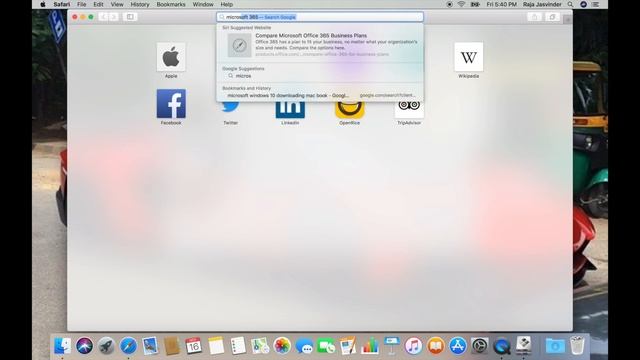Viewport: 640px width, 360px height.
Task: Zoom Safari with the green window button
Action: (91, 17)
